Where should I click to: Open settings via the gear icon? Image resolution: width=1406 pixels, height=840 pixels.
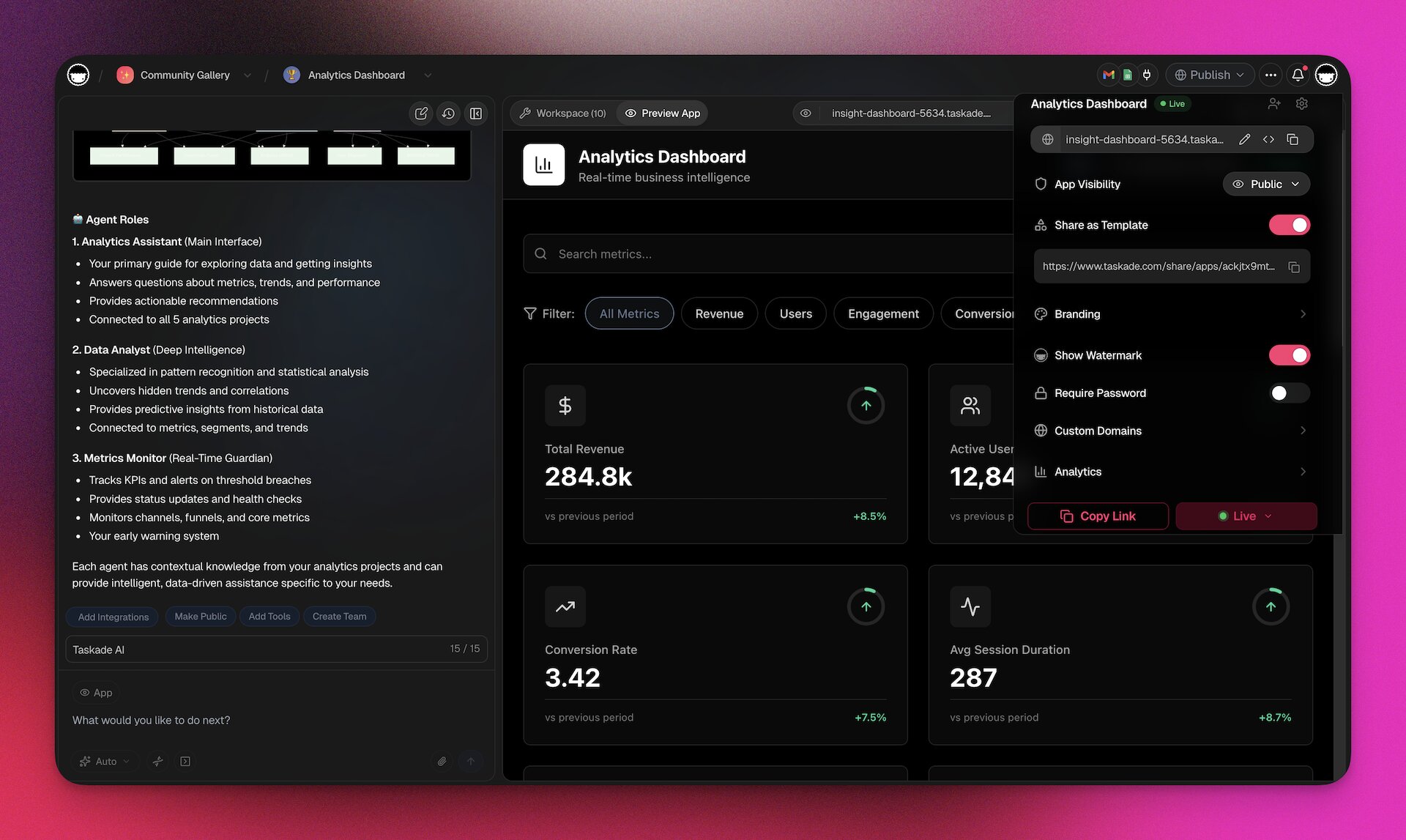point(1302,103)
